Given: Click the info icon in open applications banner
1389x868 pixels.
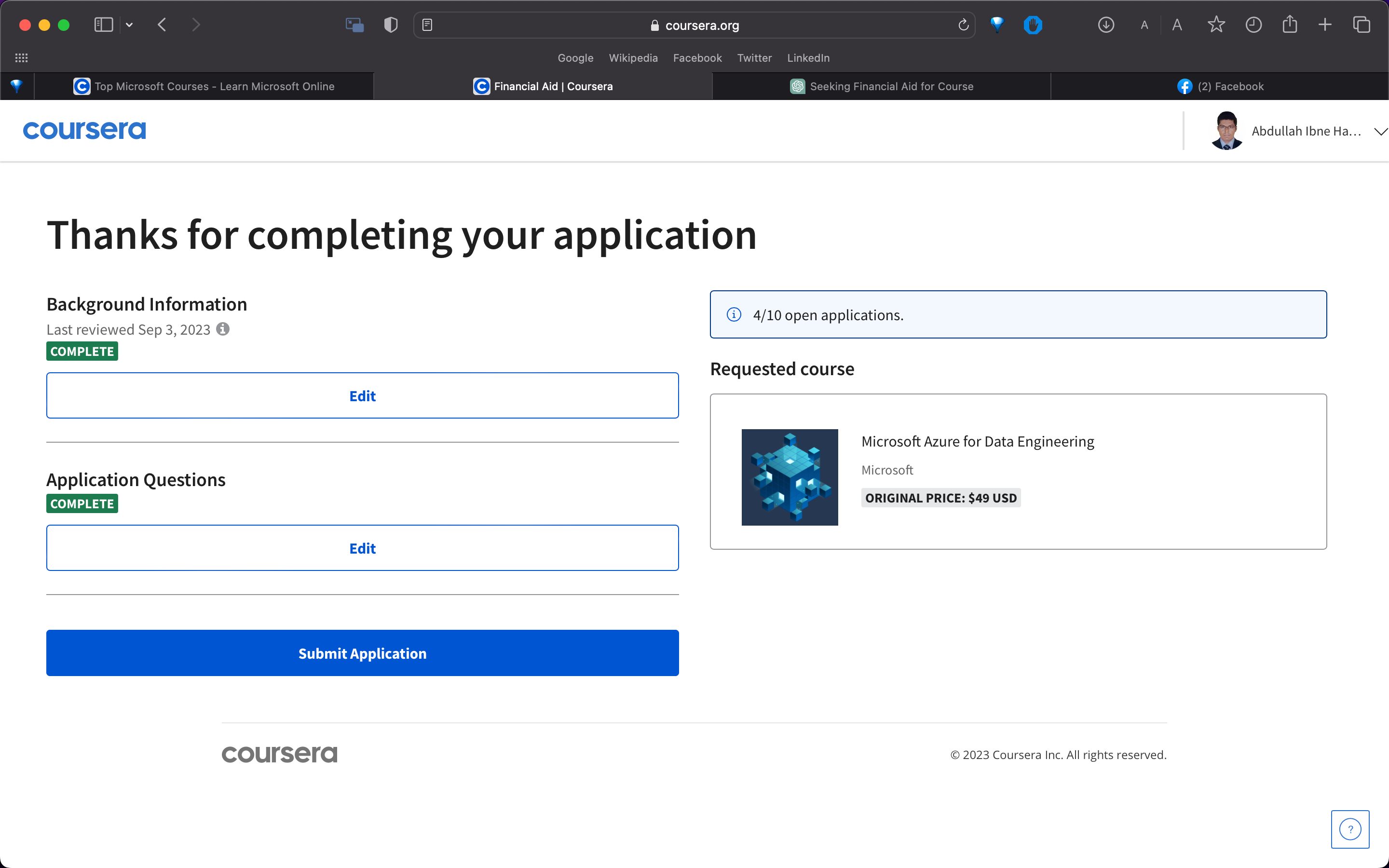Looking at the screenshot, I should click(734, 314).
